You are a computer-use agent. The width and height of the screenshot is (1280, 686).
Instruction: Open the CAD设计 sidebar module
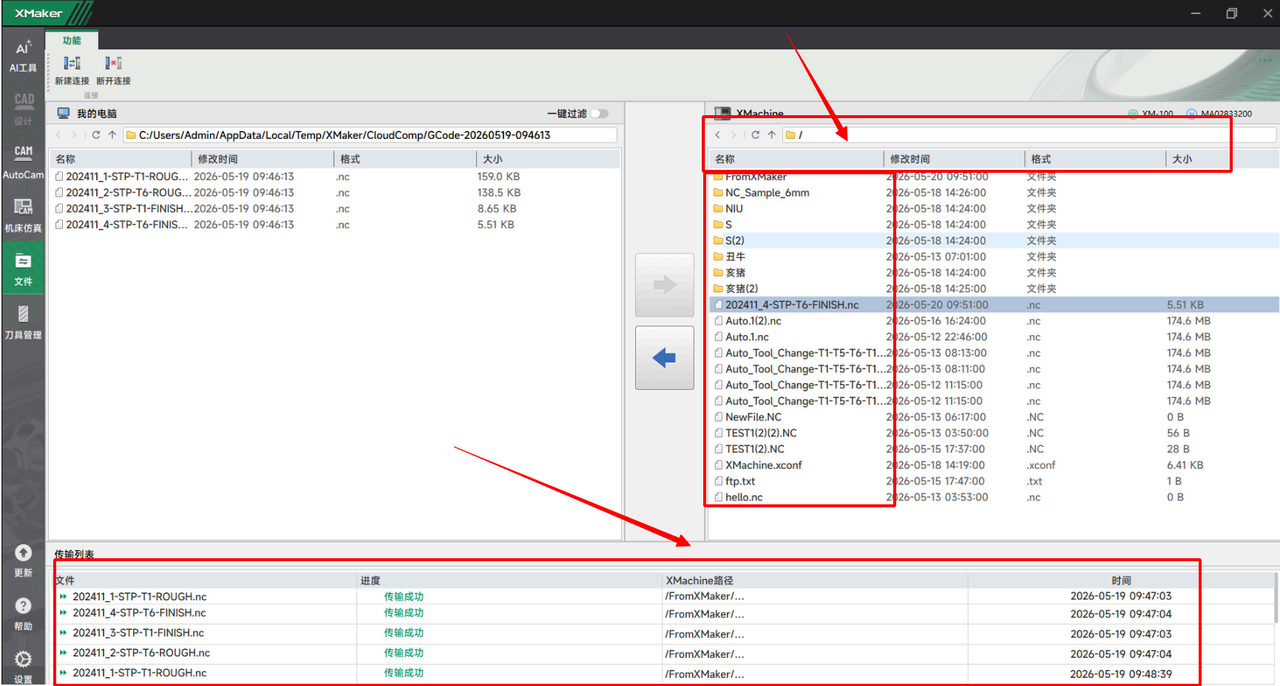pyautogui.click(x=23, y=109)
